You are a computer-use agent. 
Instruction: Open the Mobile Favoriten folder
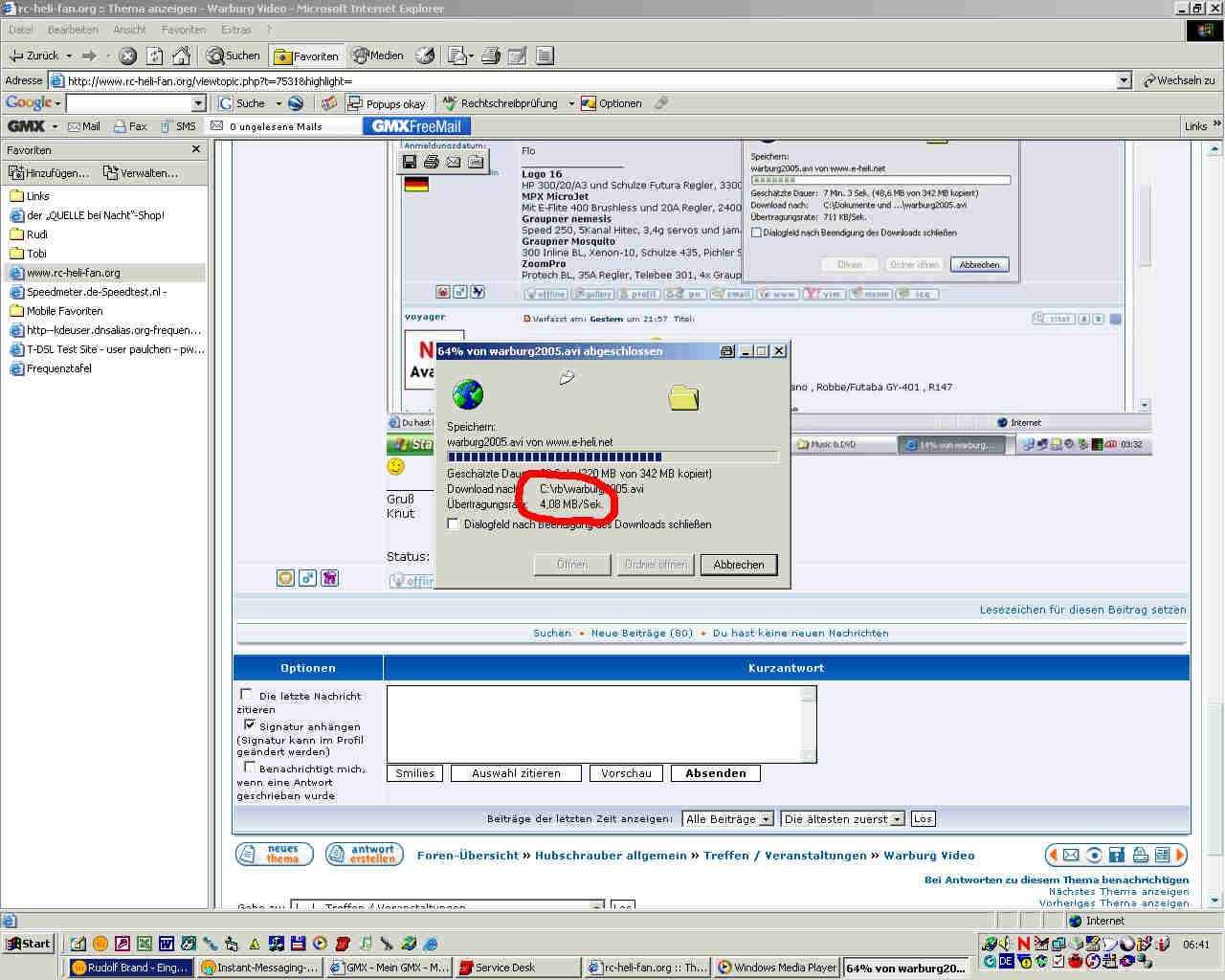click(x=56, y=311)
